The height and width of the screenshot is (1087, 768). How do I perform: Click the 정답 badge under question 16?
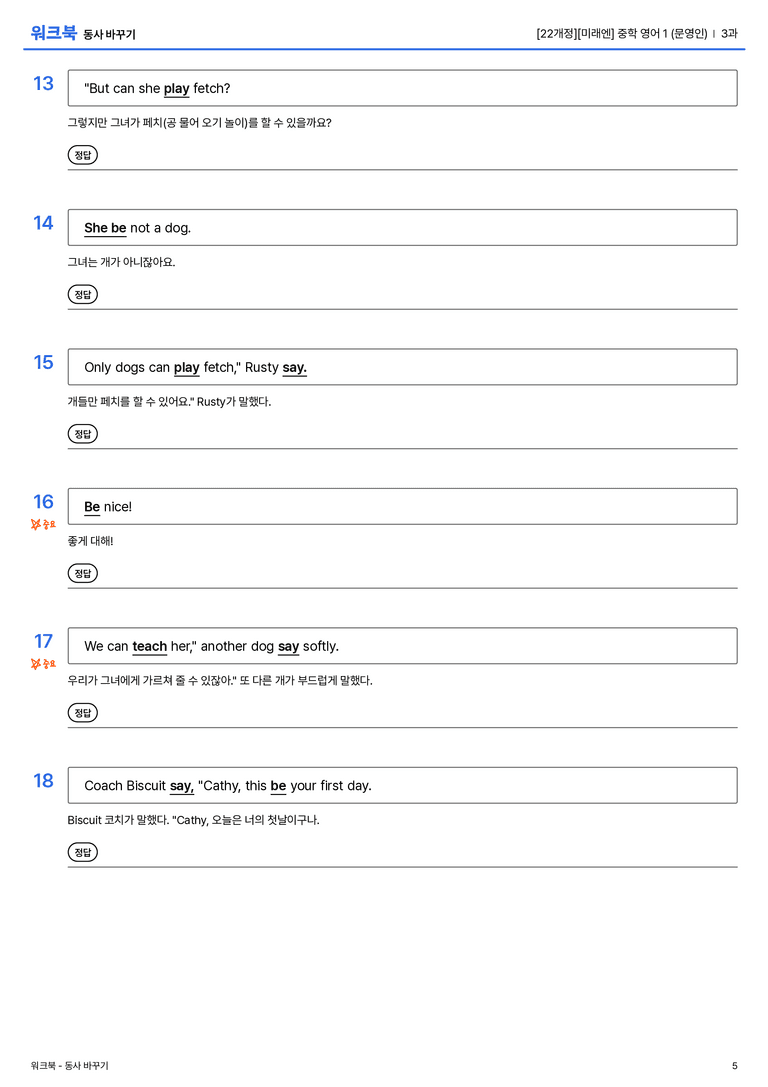click(x=82, y=573)
